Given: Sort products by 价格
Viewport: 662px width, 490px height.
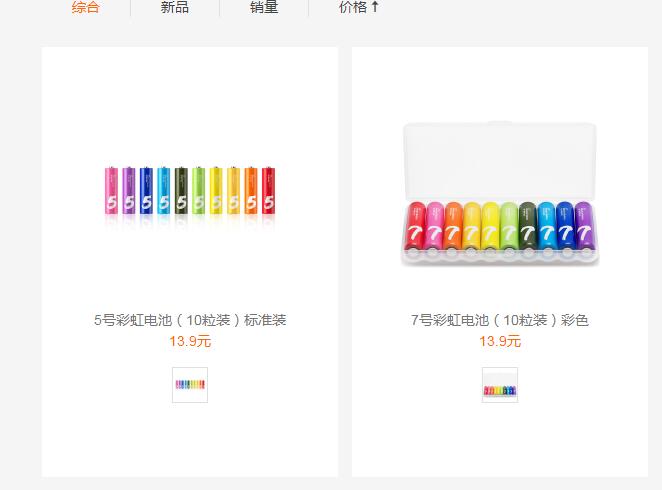Looking at the screenshot, I should click(353, 8).
